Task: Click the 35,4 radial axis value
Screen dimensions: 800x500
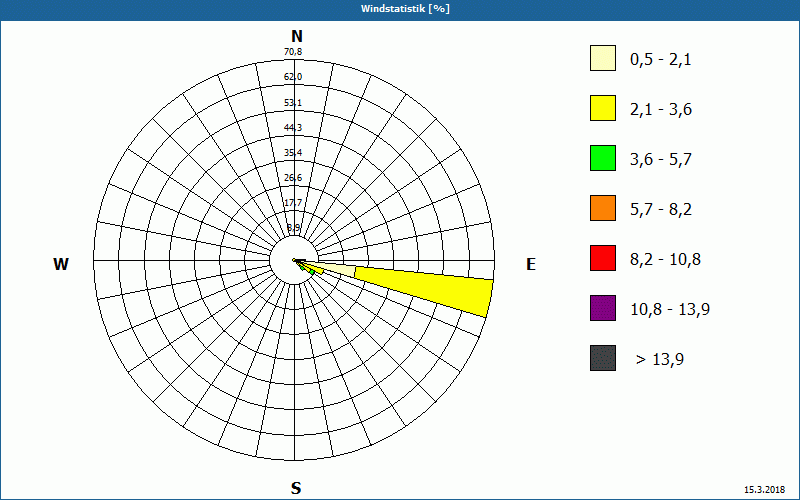Action: coord(293,153)
